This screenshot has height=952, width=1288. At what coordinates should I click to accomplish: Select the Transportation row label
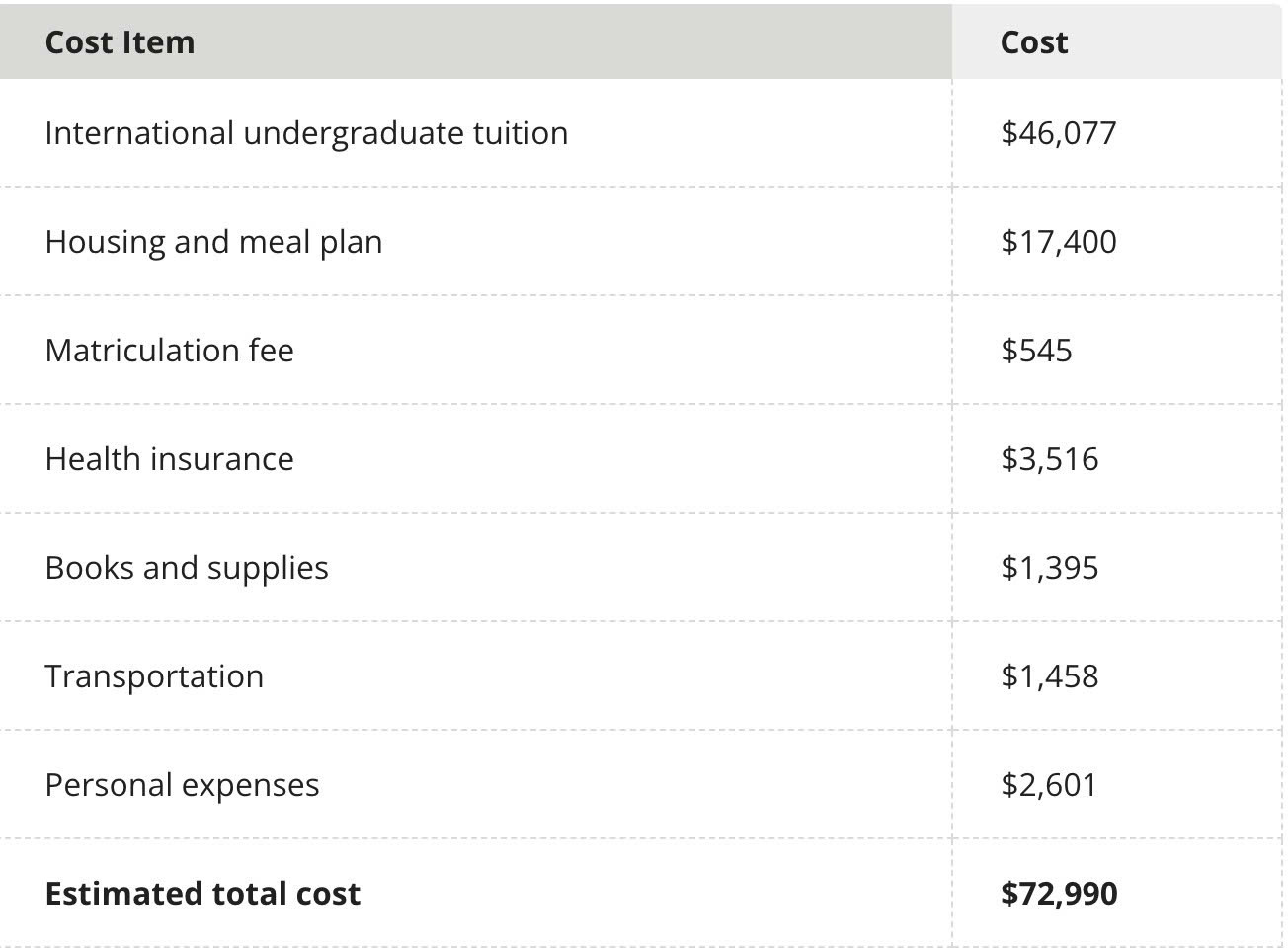(154, 676)
